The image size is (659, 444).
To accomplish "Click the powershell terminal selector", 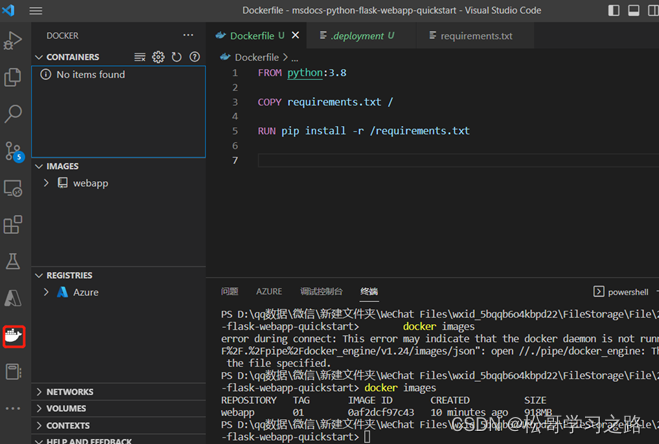I will [x=621, y=291].
